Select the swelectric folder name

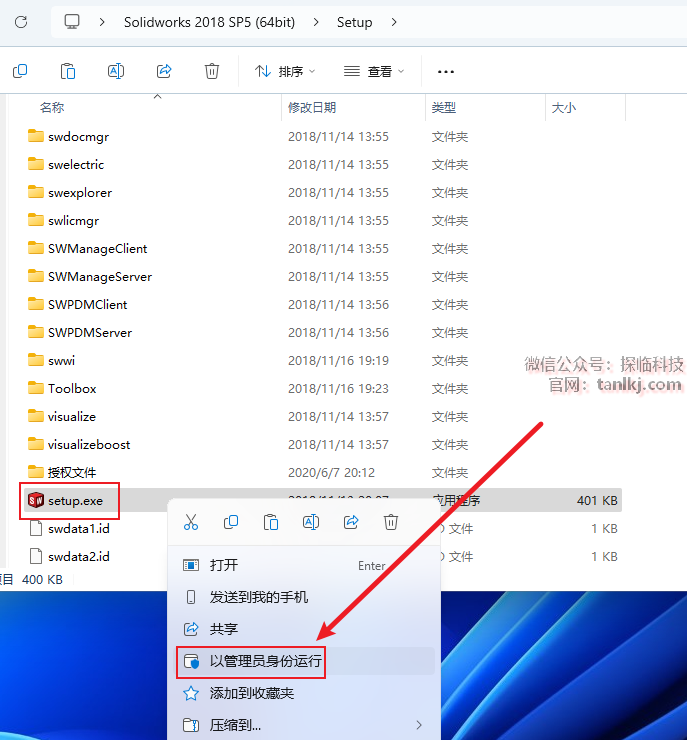76,165
